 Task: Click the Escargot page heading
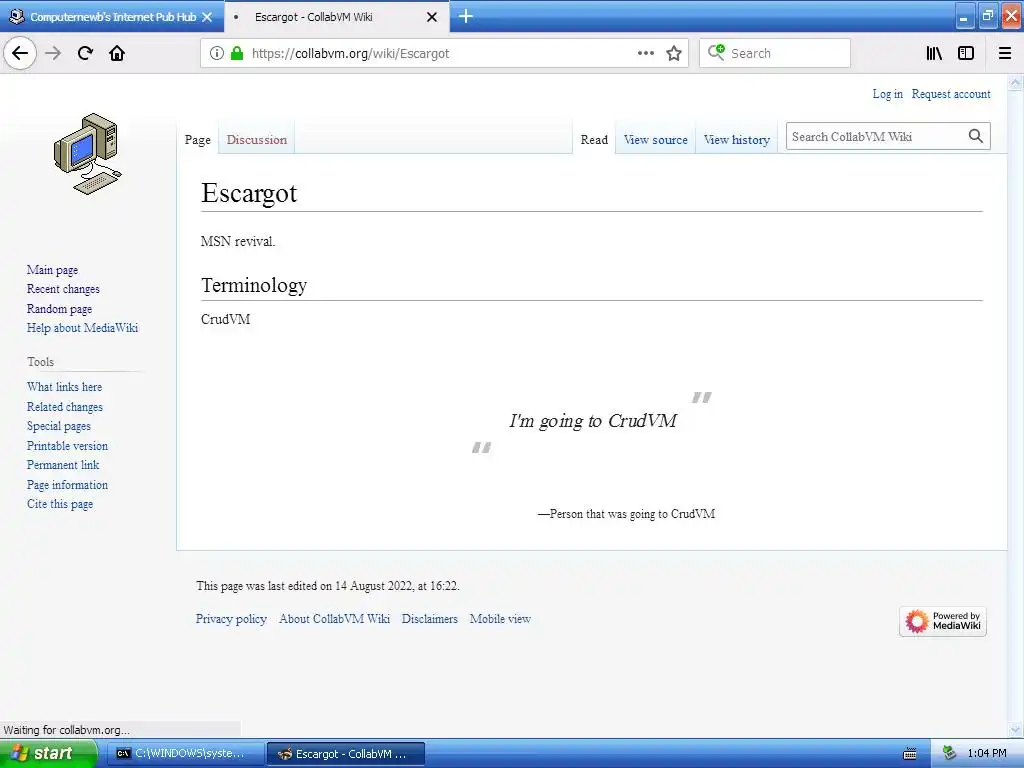coord(249,193)
